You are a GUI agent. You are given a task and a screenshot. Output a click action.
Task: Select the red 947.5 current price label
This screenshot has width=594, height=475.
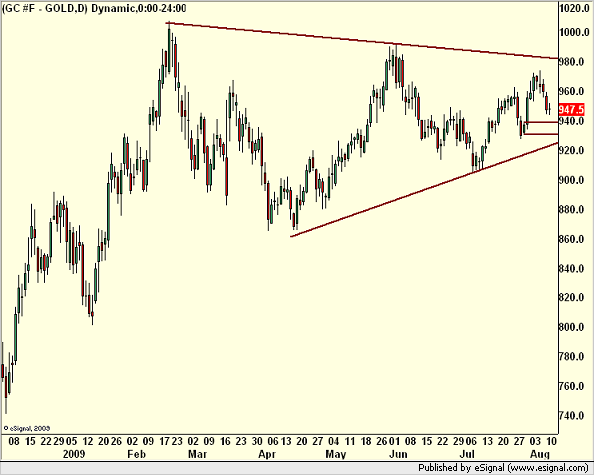pyautogui.click(x=571, y=110)
